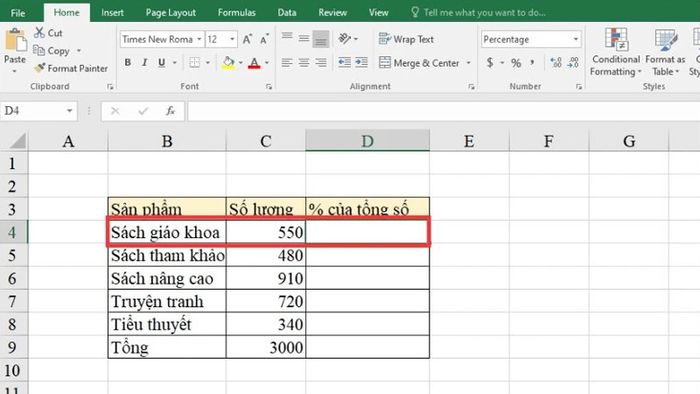The height and width of the screenshot is (394, 700).
Task: Align text left
Action: [287, 62]
